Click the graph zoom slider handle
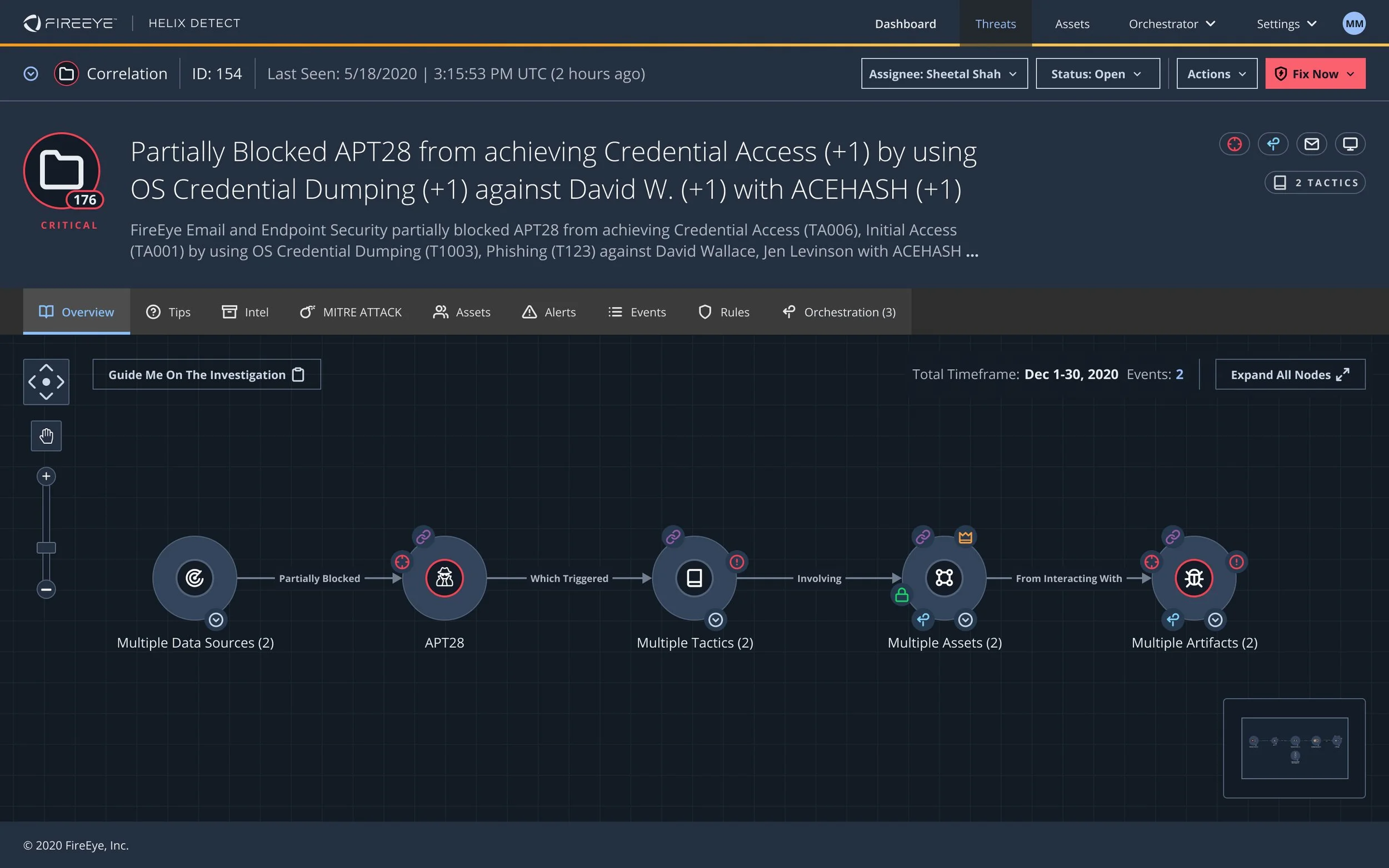Image resolution: width=1389 pixels, height=868 pixels. pos(46,548)
